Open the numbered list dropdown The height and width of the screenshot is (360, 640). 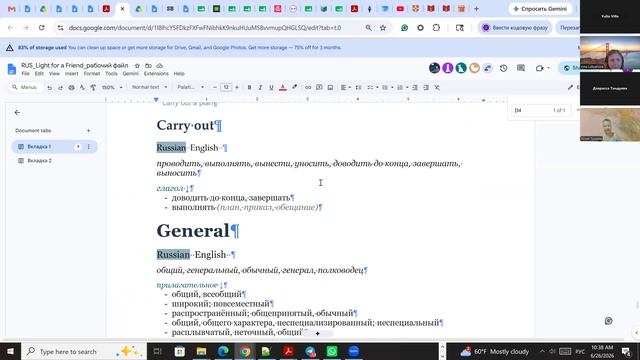tap(402, 87)
